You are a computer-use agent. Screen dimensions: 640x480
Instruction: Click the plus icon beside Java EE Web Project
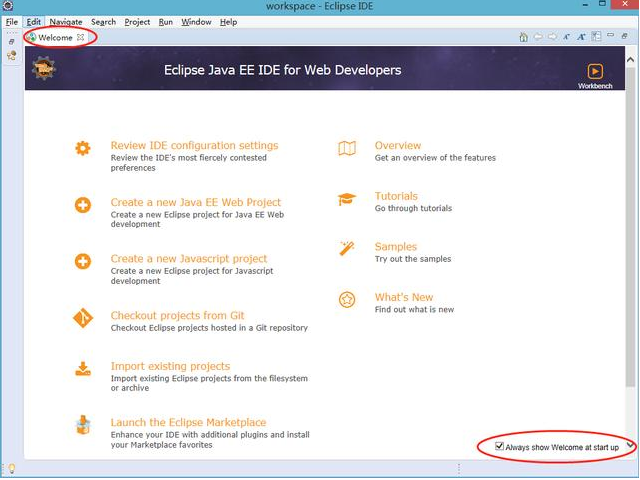coord(83,205)
